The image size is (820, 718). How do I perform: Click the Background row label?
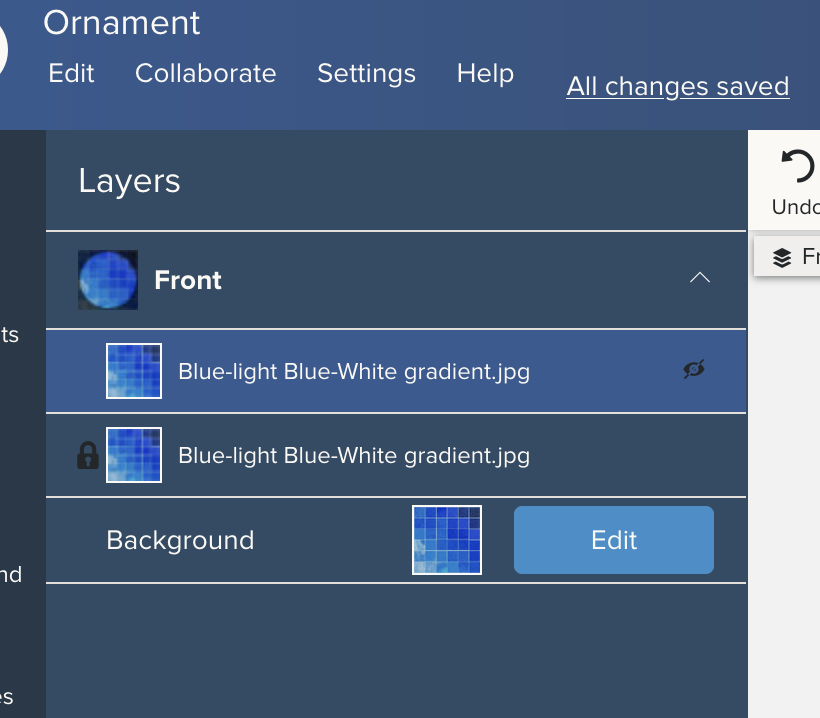coord(180,540)
